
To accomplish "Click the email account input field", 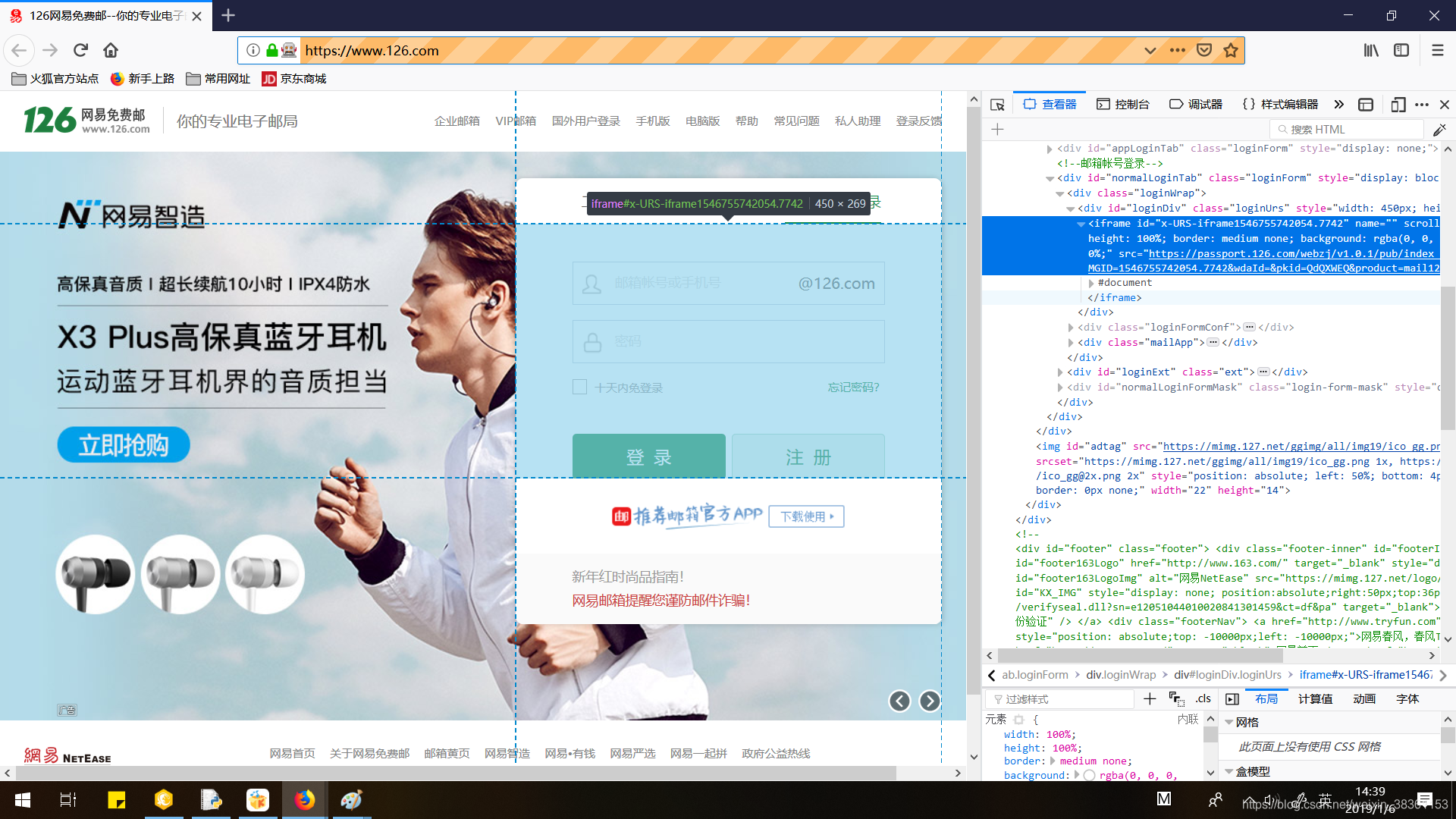I will click(x=728, y=283).
